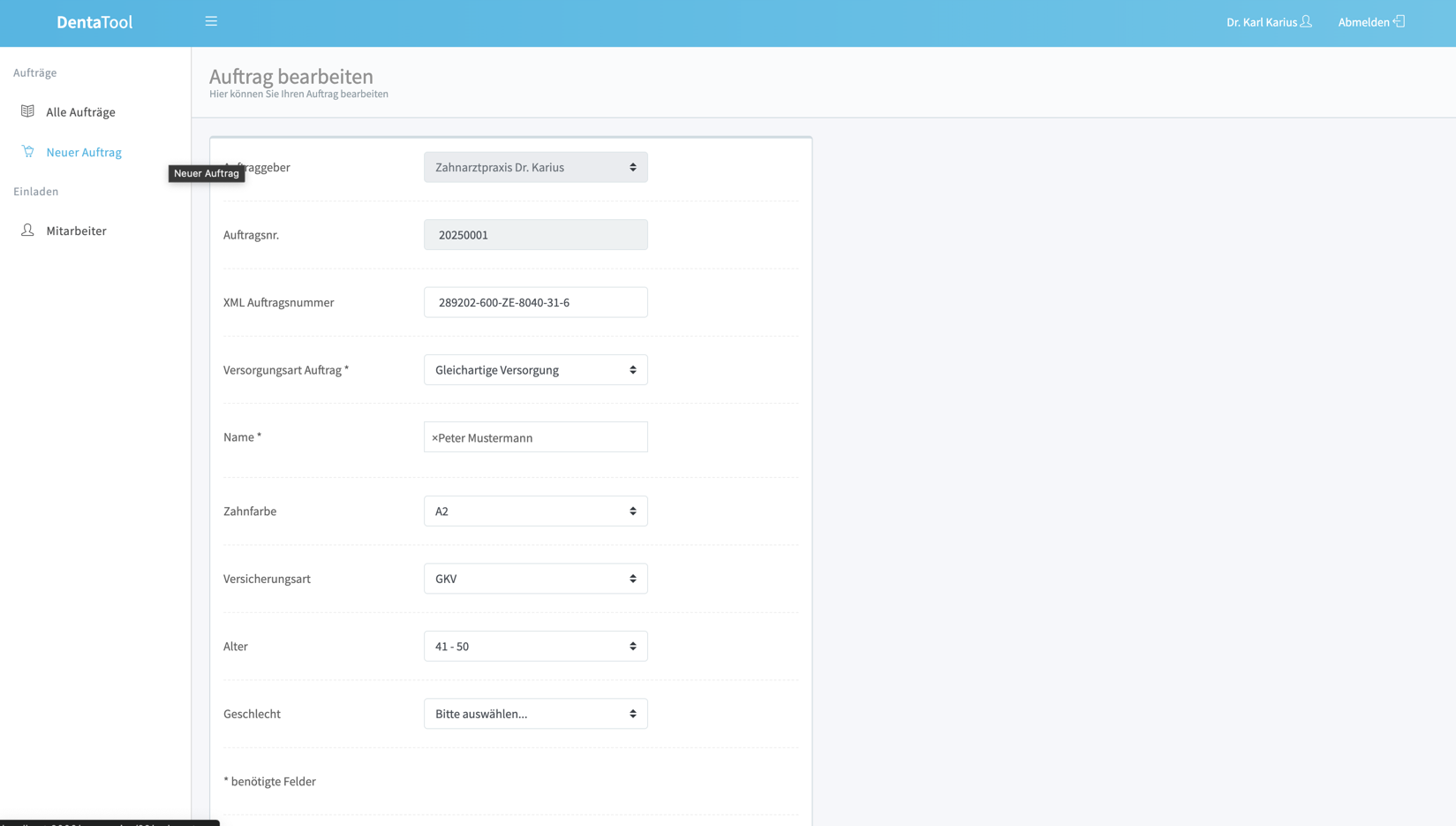This screenshot has width=1456, height=826.
Task: Click the book icon for Alle Aufträge
Action: 27,111
